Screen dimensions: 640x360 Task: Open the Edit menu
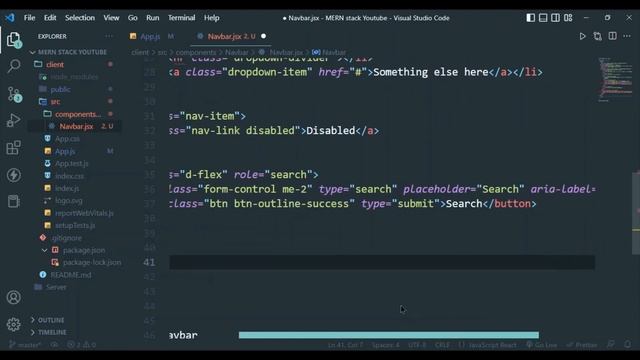pyautogui.click(x=50, y=18)
